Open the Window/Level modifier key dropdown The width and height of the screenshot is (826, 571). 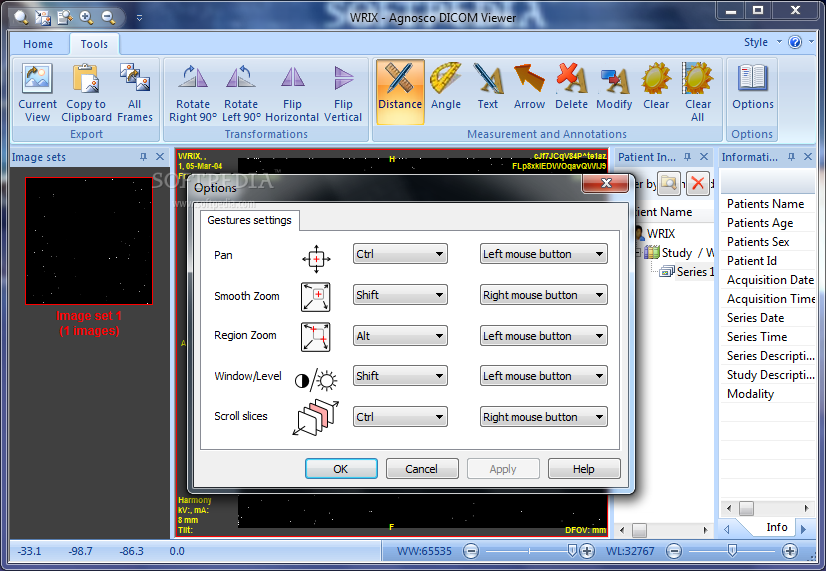[400, 376]
